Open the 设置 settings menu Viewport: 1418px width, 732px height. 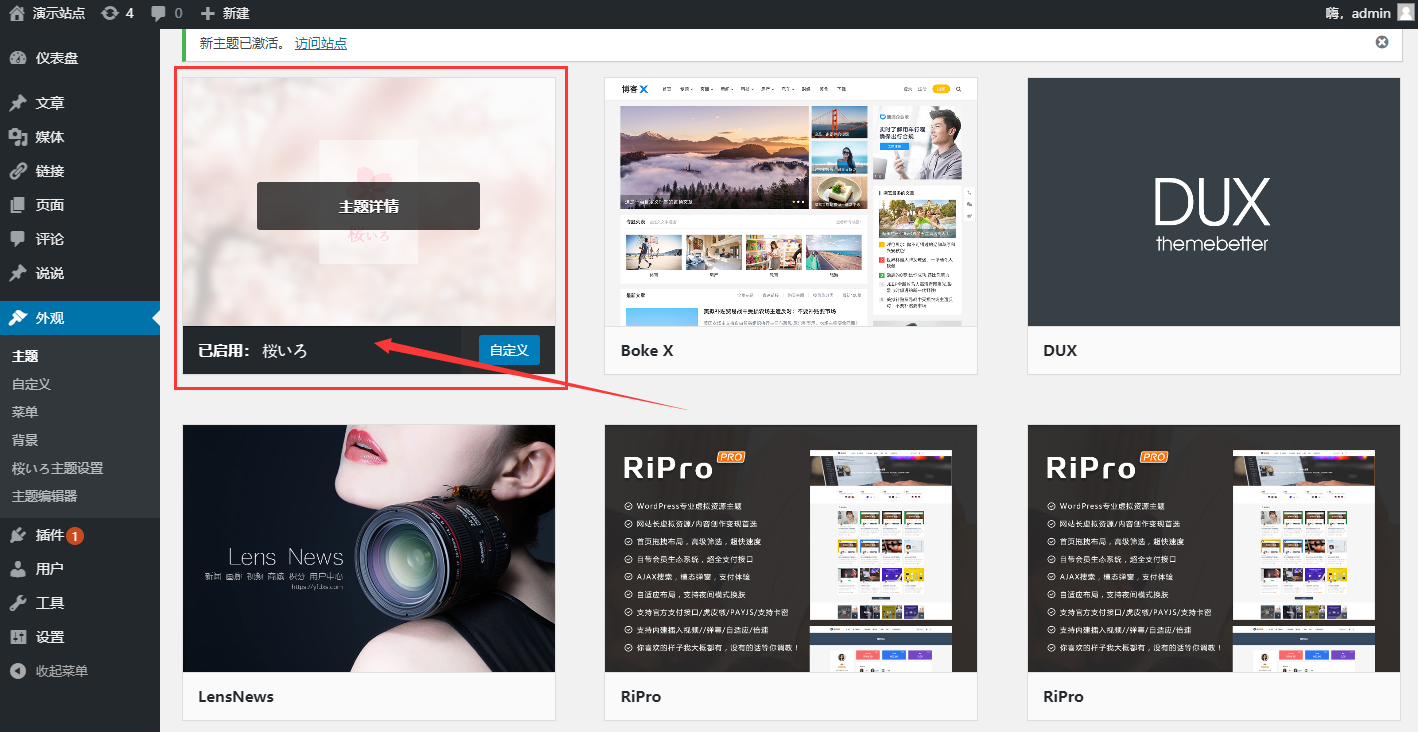49,637
